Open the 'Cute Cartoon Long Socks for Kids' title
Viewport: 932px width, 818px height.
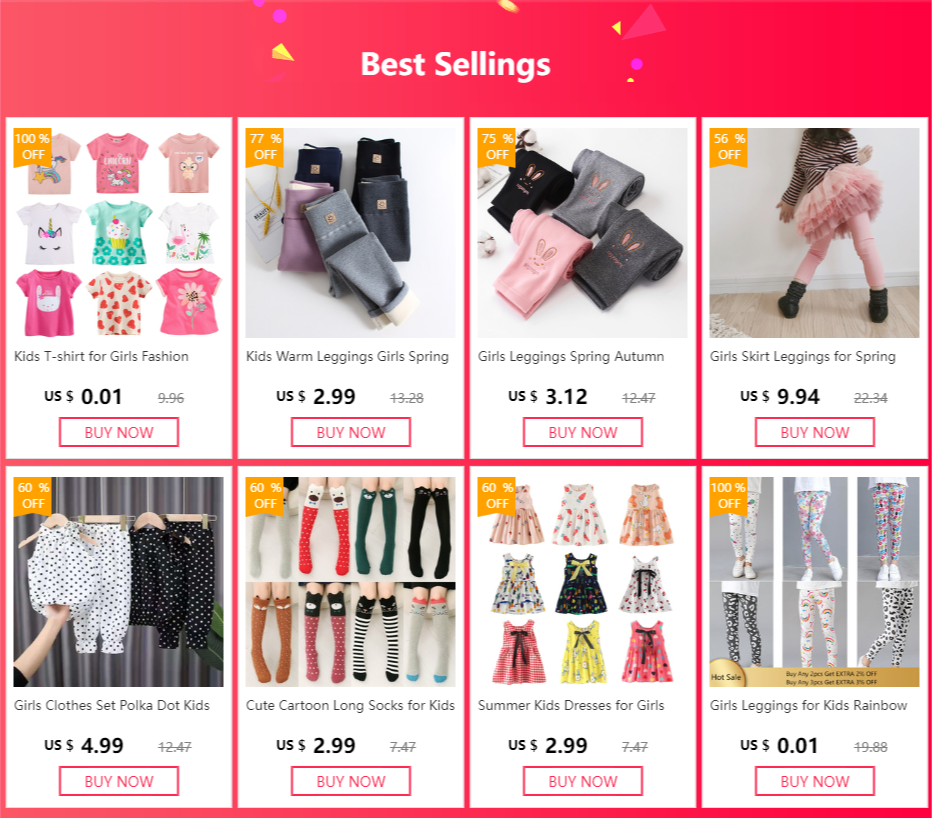pos(350,706)
